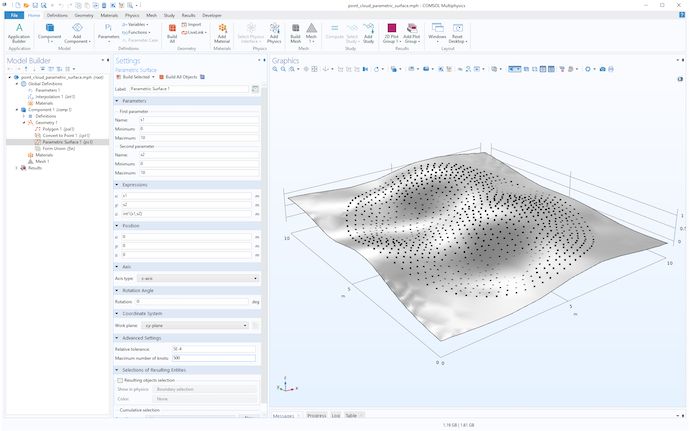
Task: Click icon next to the Label field
Action: pos(255,89)
